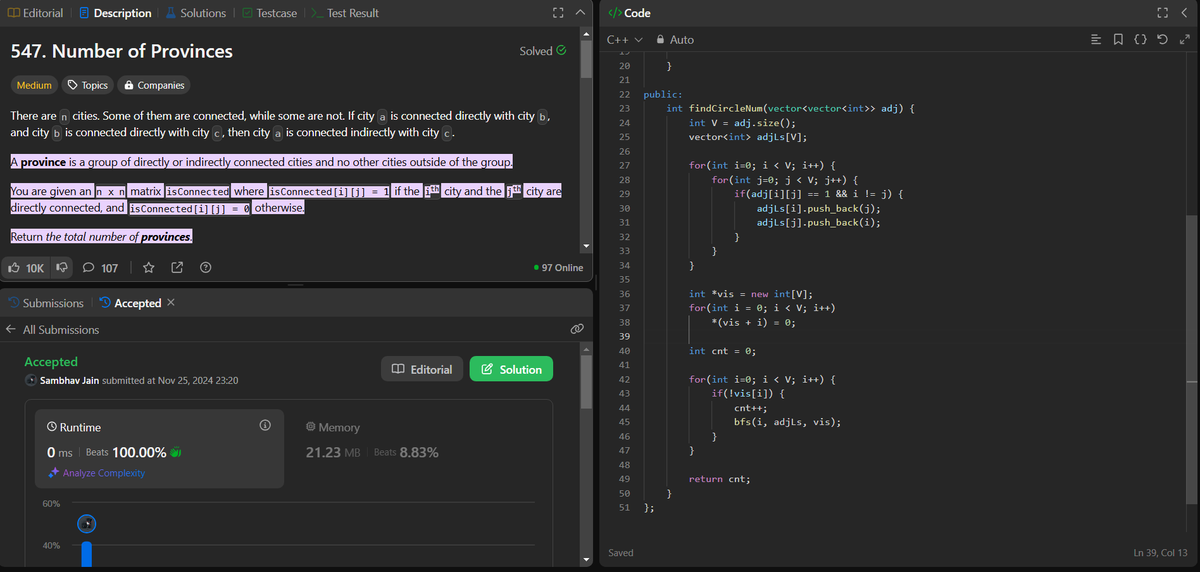1200x572 pixels.
Task: Like the problem with thumbs-up 10K
Action: 27,268
